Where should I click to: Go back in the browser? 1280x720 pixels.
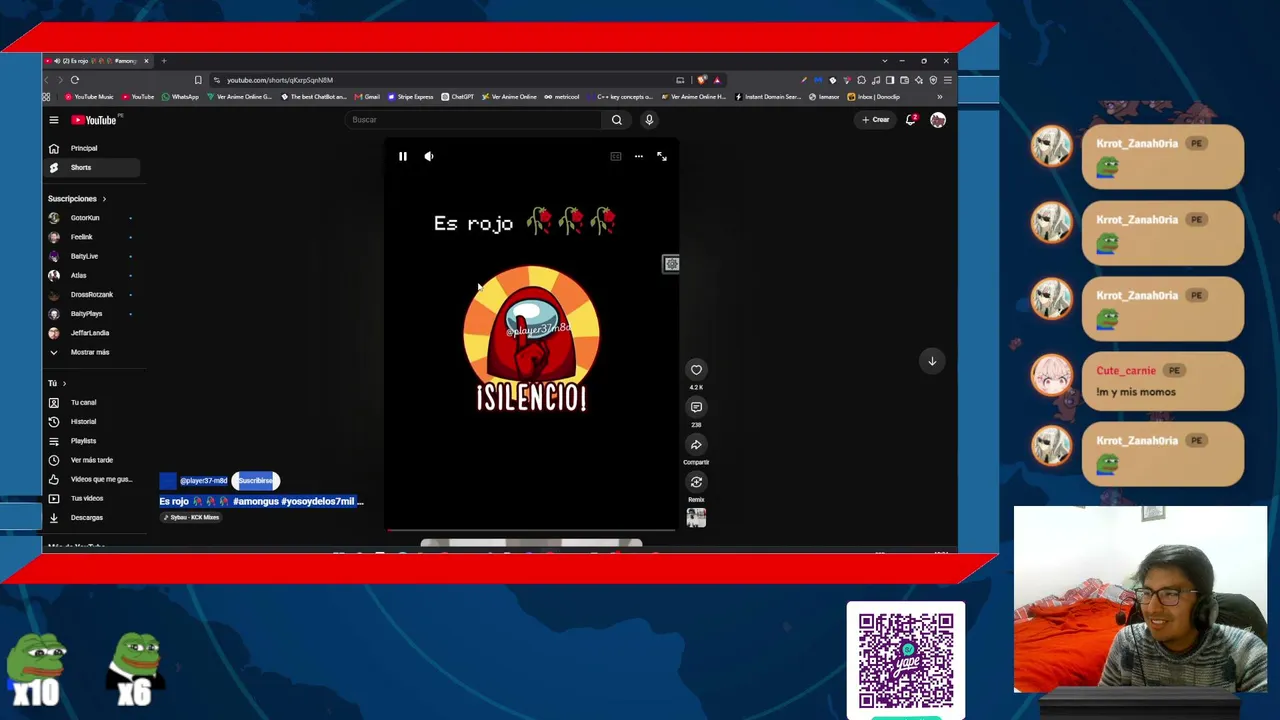47,80
